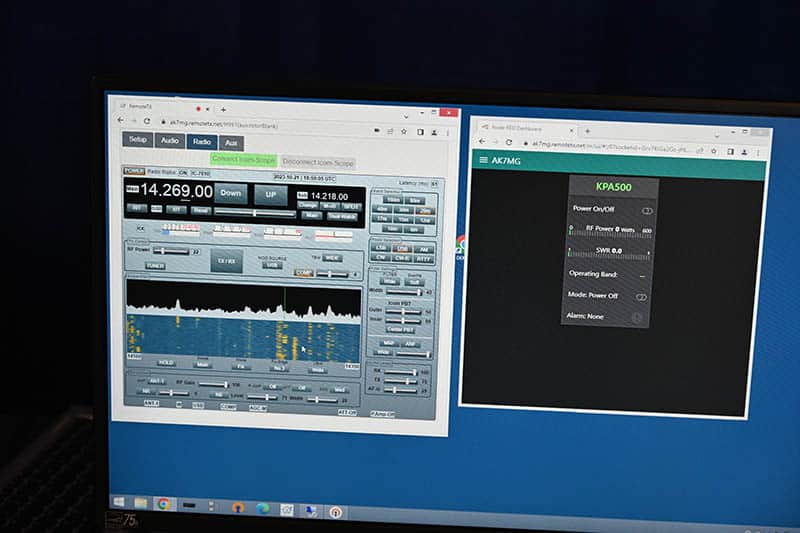800x533 pixels.
Task: Switch to the Audio tab
Action: (x=170, y=140)
